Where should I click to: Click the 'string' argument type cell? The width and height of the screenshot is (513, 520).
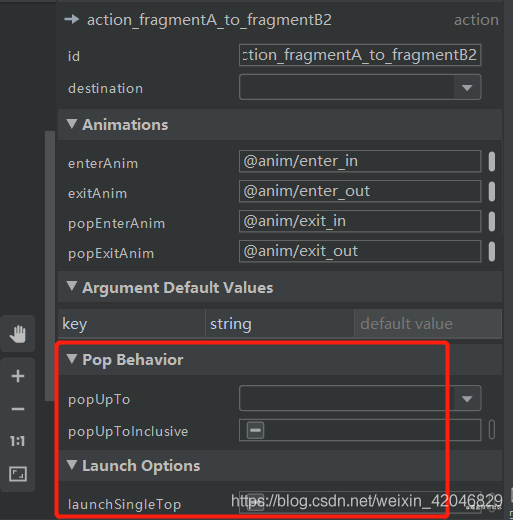tap(280, 324)
